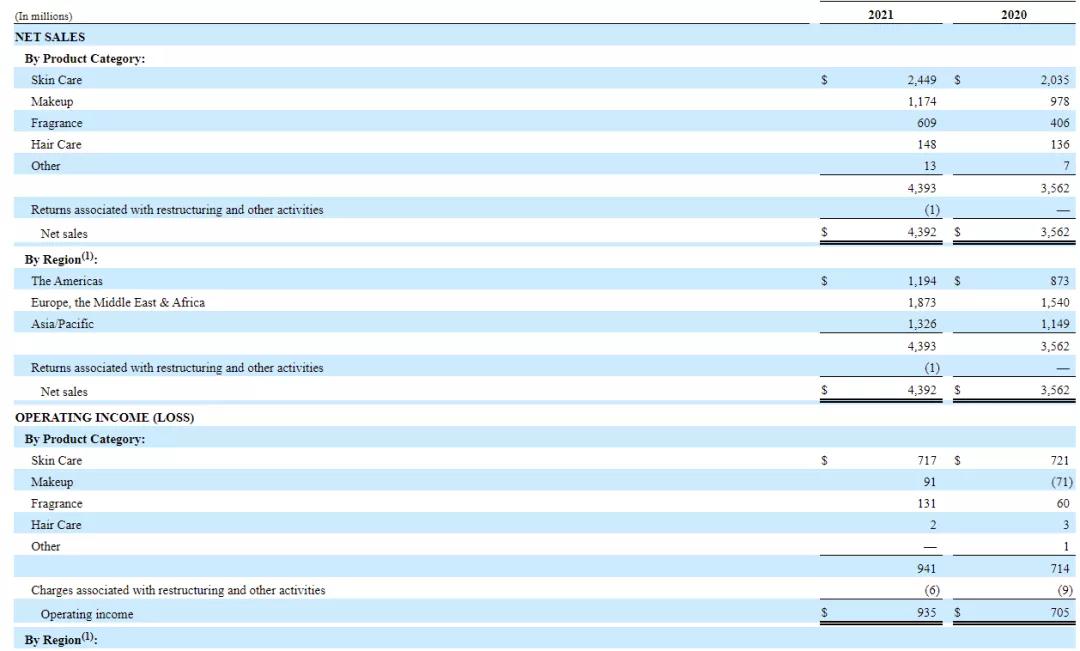Click operating income subtotal 714
Viewport: 1080px width, 651px height.
(1060, 568)
